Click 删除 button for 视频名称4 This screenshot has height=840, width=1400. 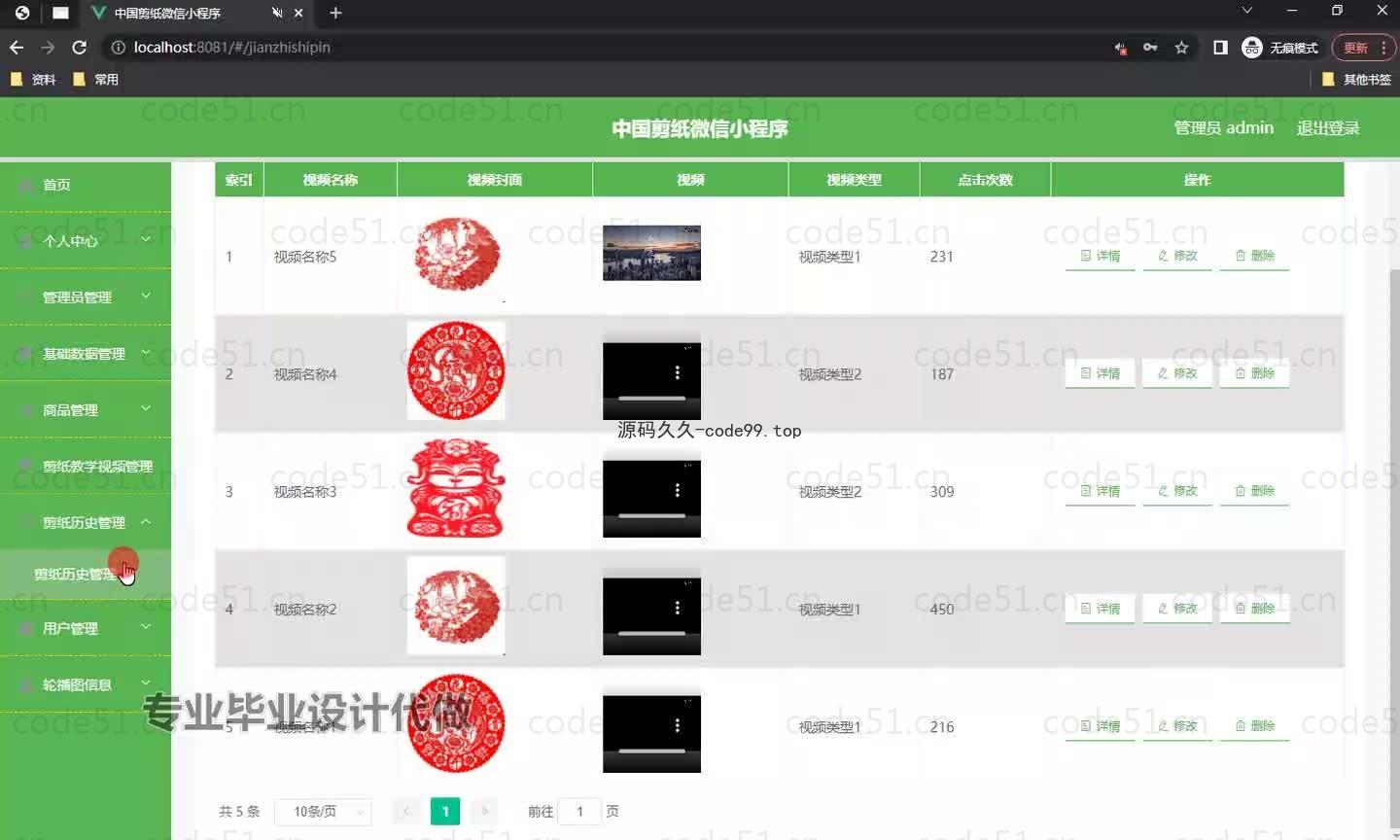[1254, 373]
